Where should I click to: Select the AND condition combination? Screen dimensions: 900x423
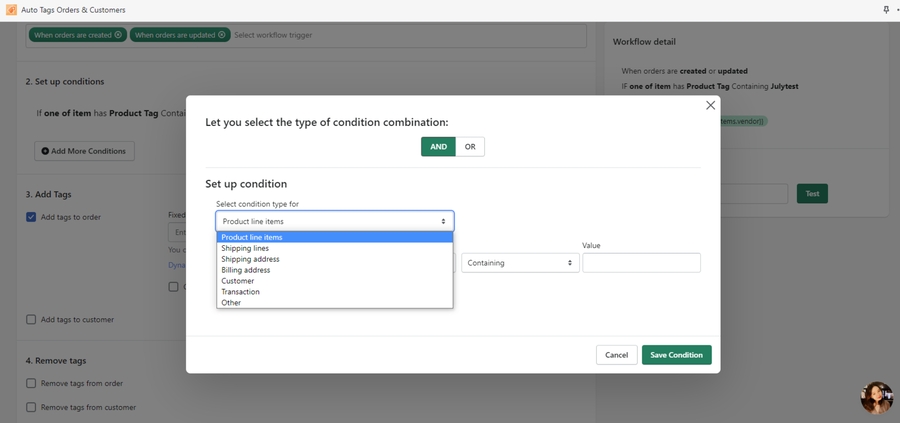coord(438,147)
